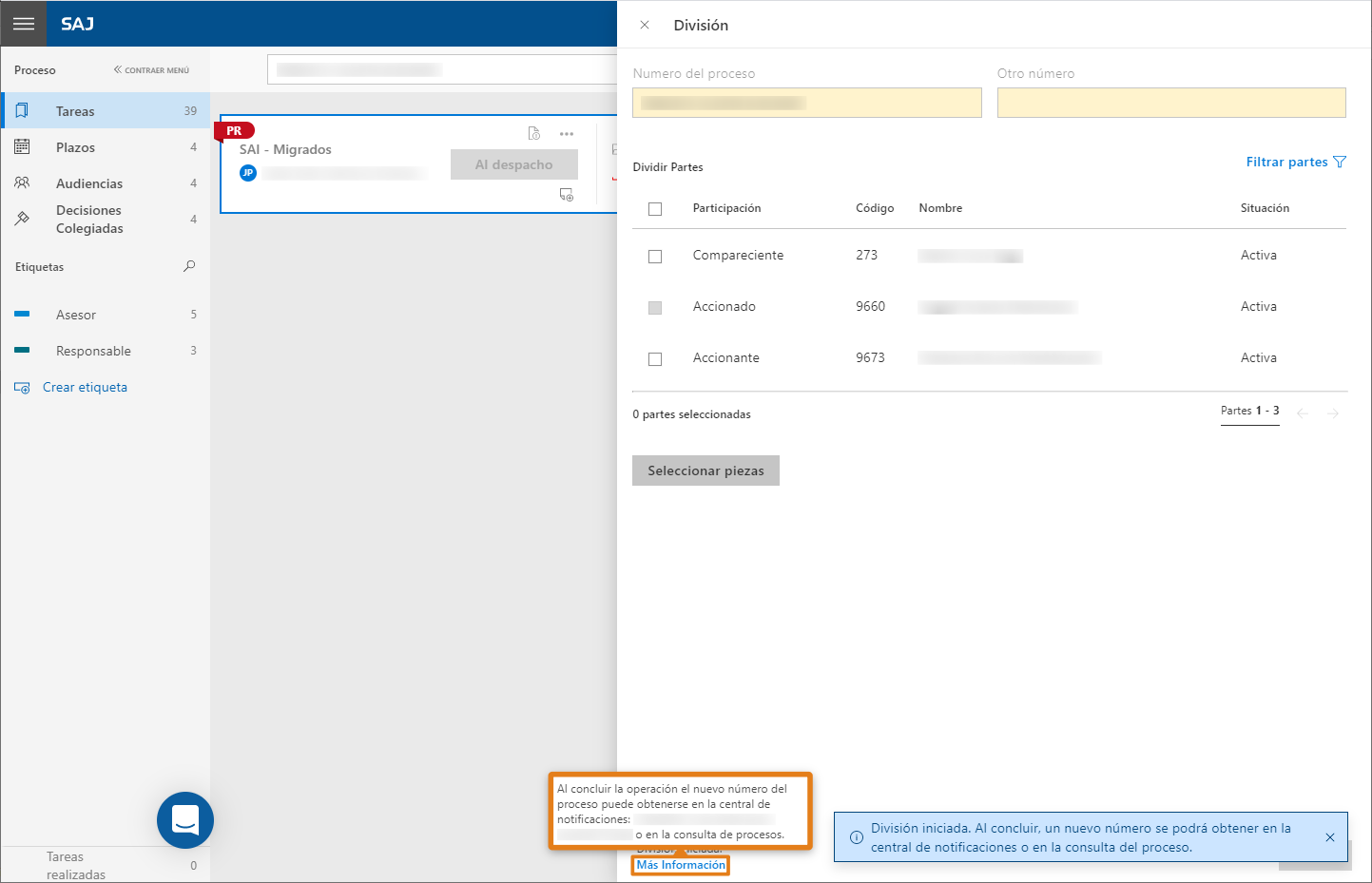The image size is (1372, 883).
Task: Go to previous page of parts
Action: point(1303,413)
